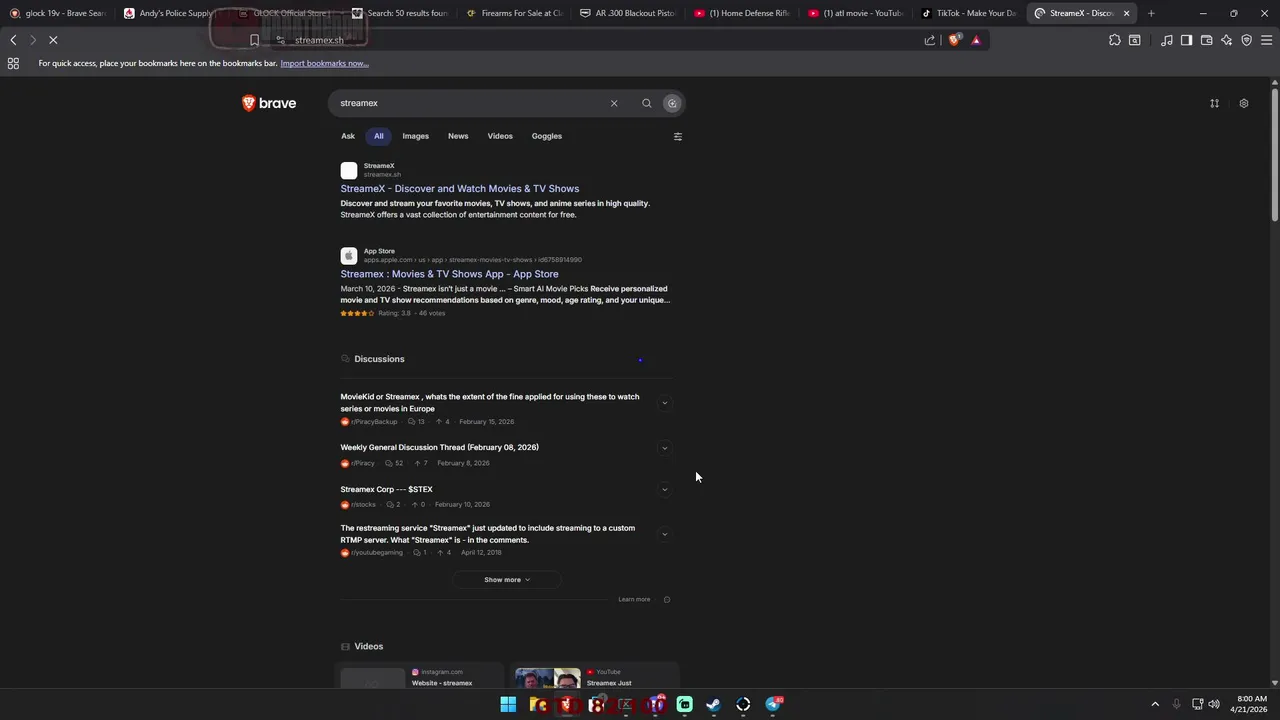The image size is (1280, 720).
Task: Open the tab search icon in toolbar
Action: coord(1135,40)
